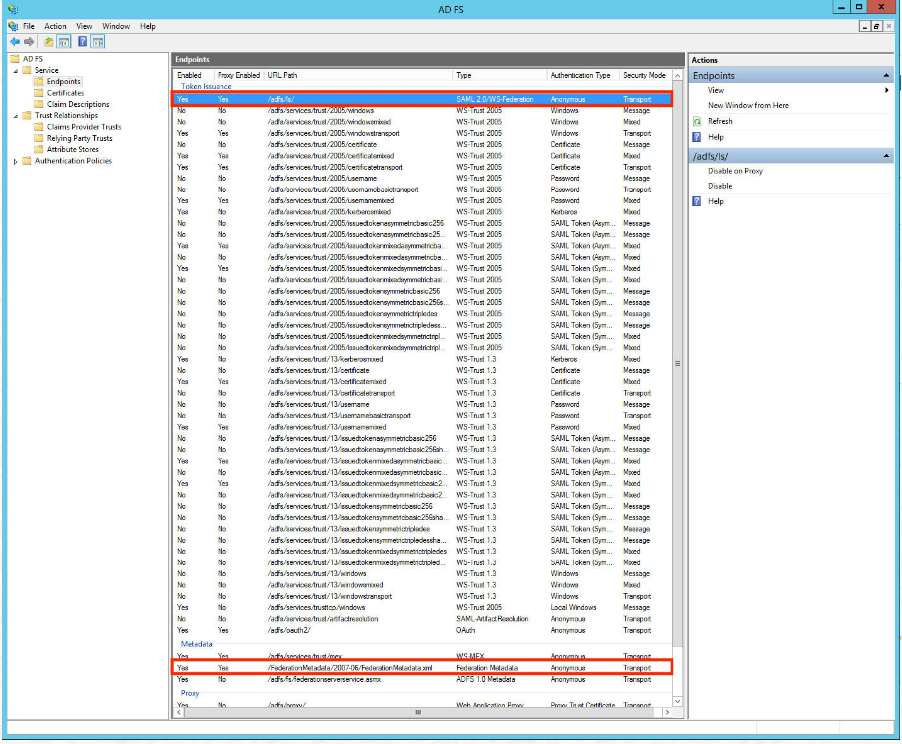Click the horizontal scrollbar thumb of the endpoints list
This screenshot has height=744, width=902.
pos(418,712)
